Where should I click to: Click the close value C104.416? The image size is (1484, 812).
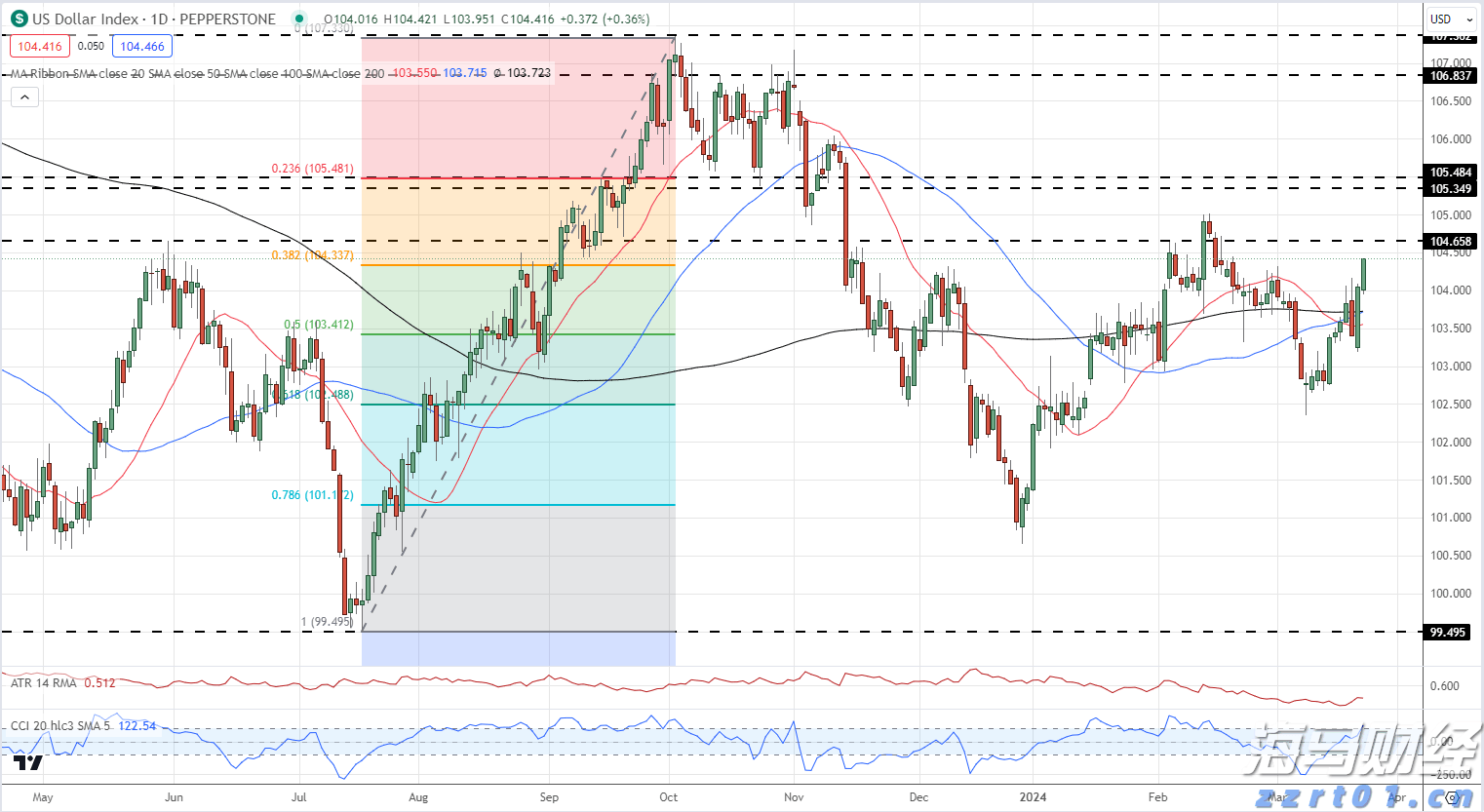(x=527, y=19)
